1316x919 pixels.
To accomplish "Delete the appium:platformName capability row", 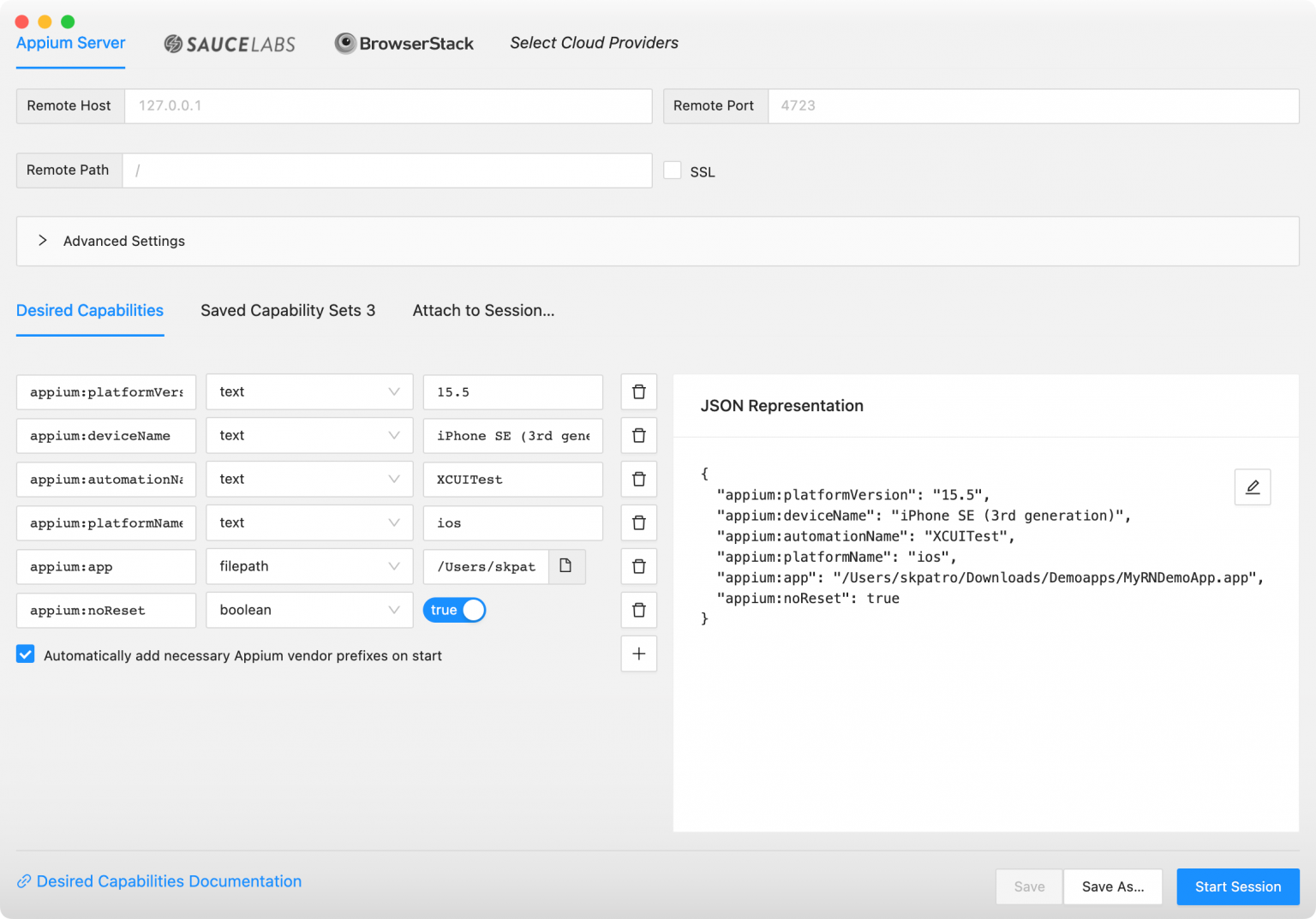I will (638, 523).
